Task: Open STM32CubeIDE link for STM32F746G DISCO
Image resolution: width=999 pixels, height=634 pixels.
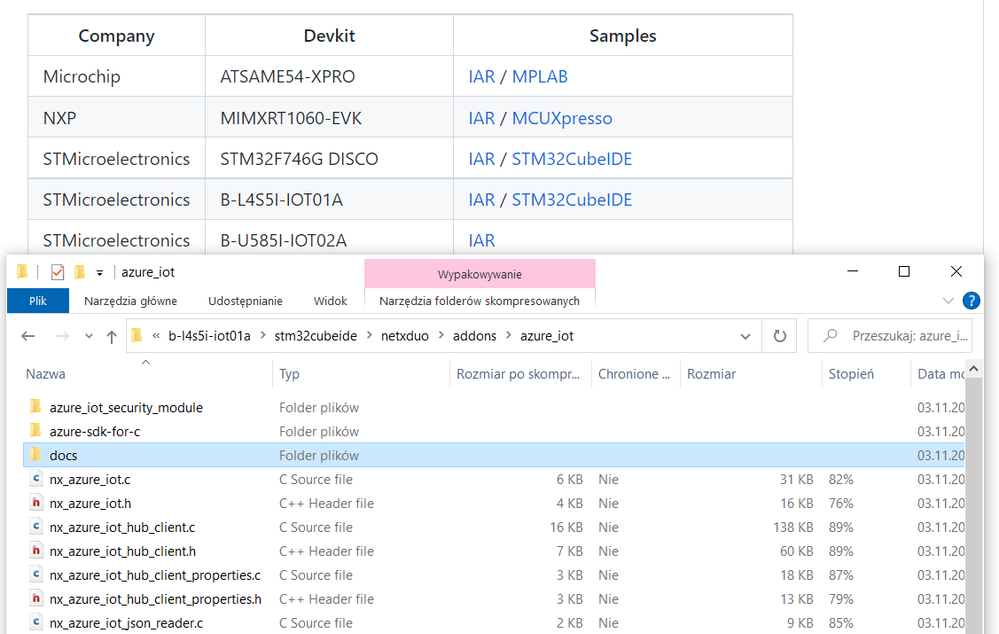Action: coord(571,159)
